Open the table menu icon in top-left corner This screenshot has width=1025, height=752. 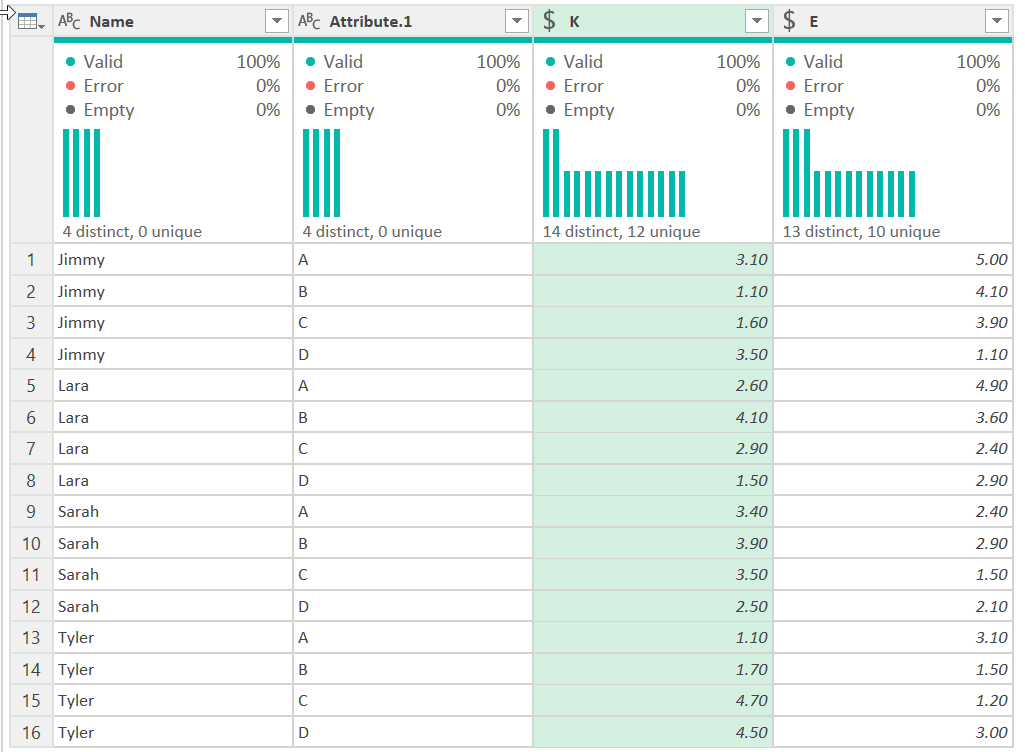coord(31,22)
